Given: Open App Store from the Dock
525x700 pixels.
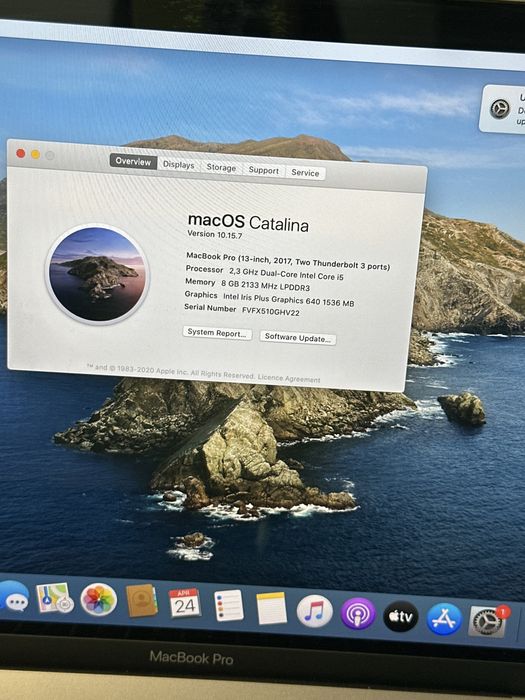Looking at the screenshot, I should [x=444, y=619].
